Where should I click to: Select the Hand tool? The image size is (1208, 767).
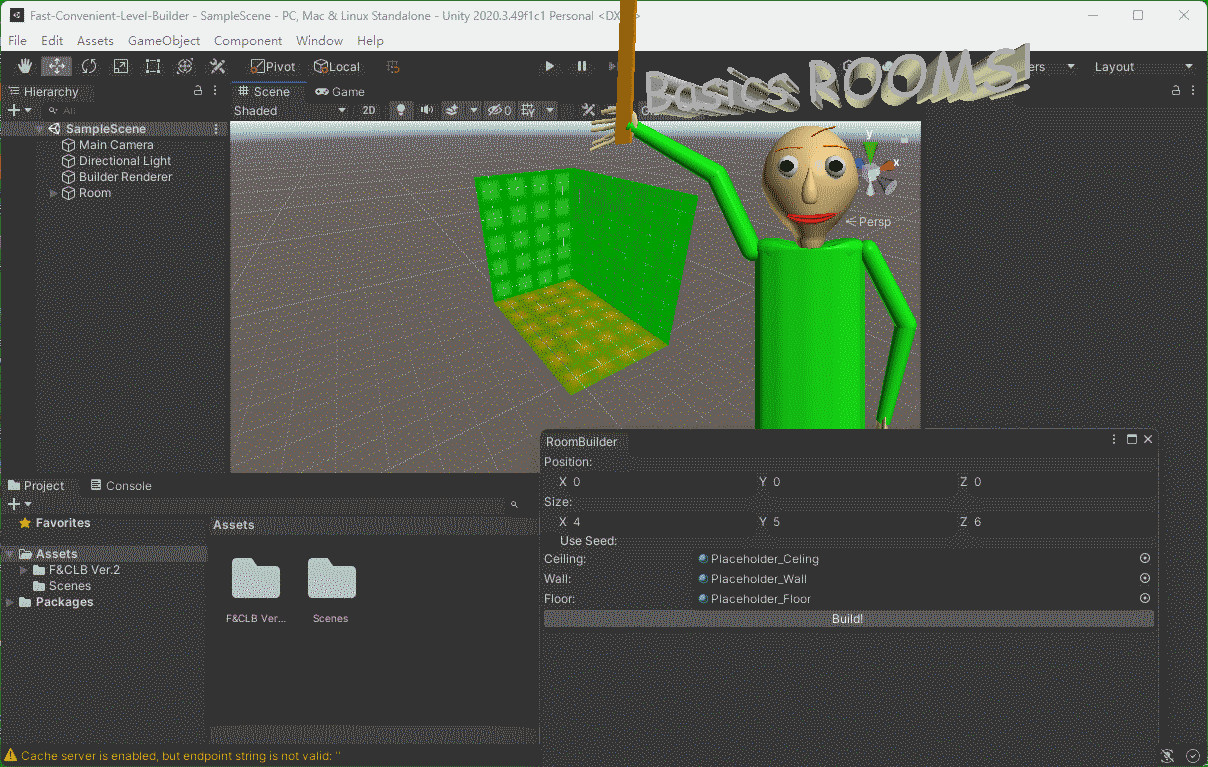(x=25, y=66)
